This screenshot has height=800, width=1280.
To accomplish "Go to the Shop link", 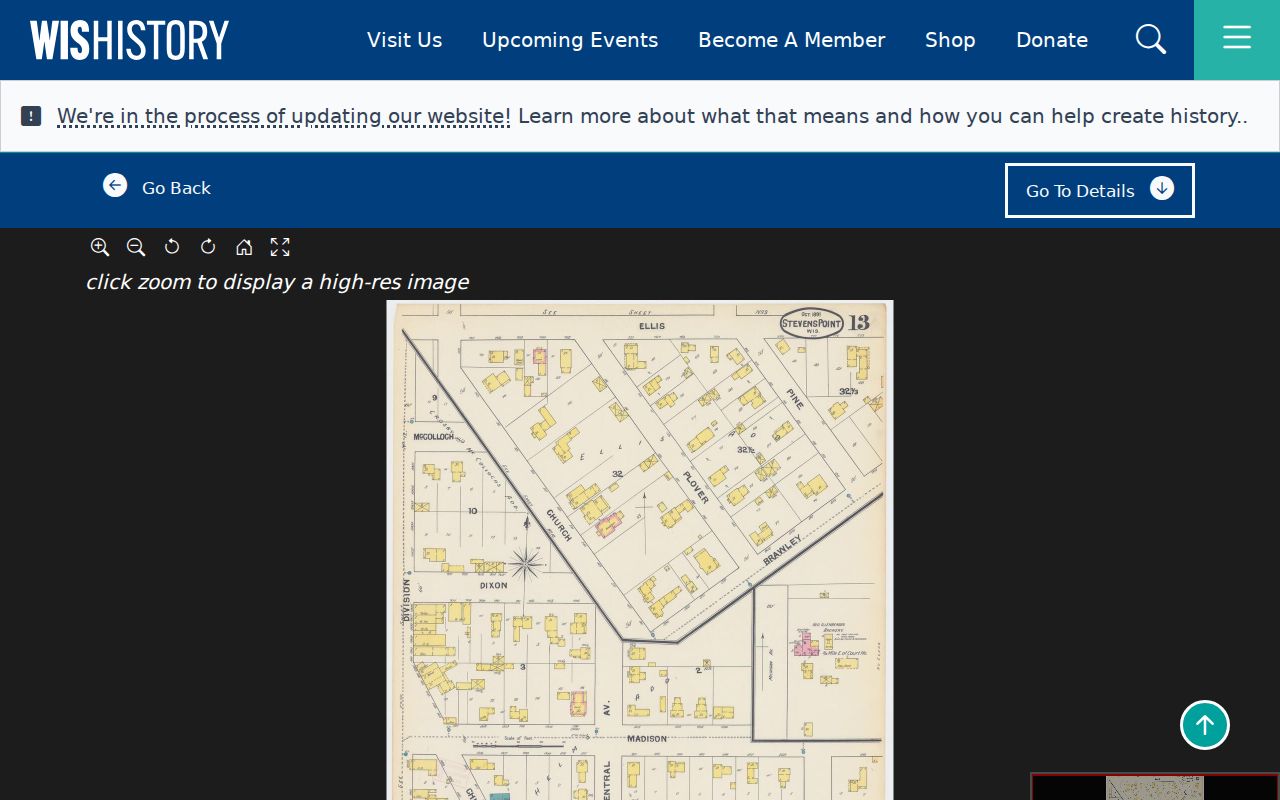I will [950, 40].
